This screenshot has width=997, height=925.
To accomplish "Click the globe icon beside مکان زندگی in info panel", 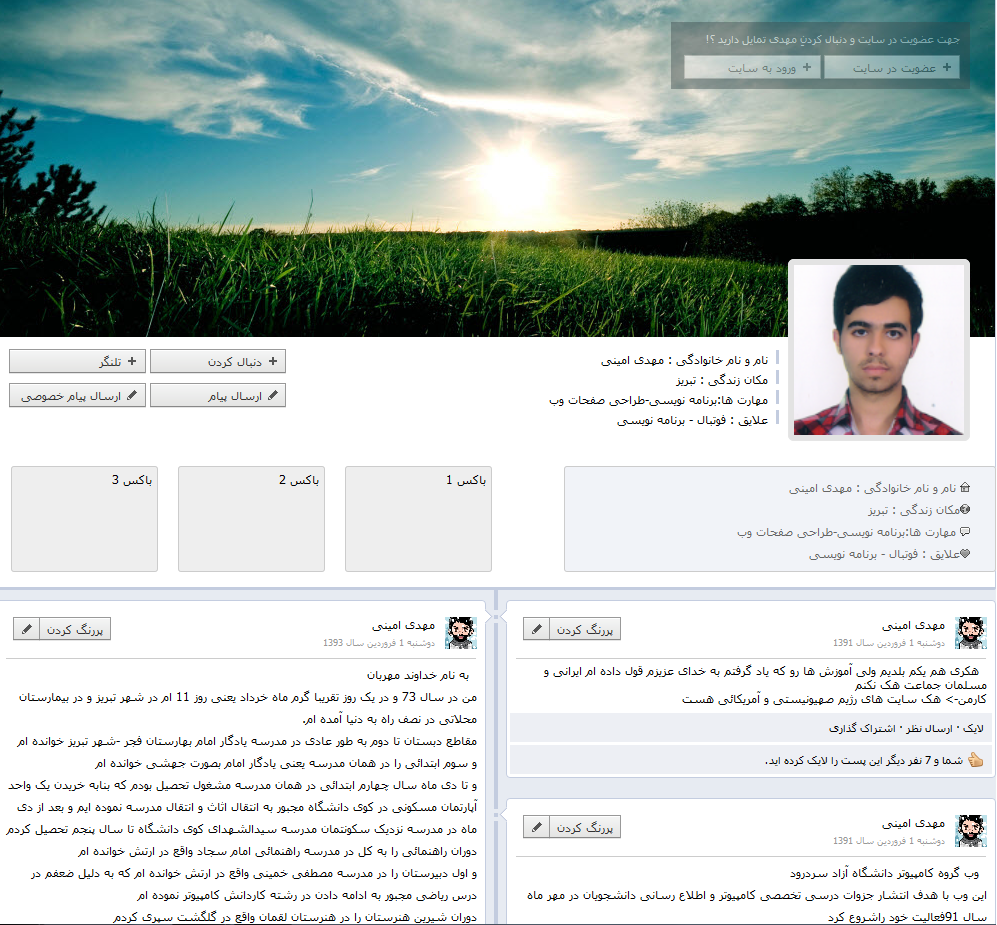I will [965, 510].
